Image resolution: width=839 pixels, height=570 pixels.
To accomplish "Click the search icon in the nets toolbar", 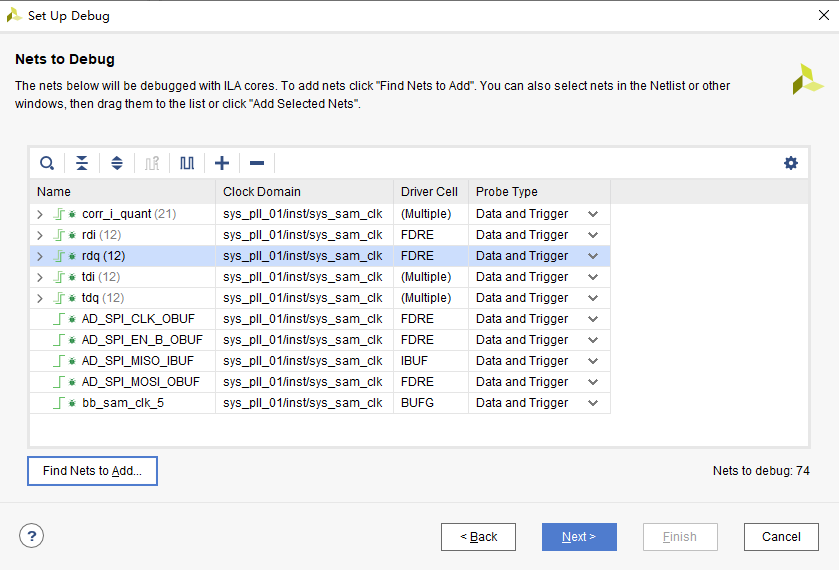I will (47, 163).
